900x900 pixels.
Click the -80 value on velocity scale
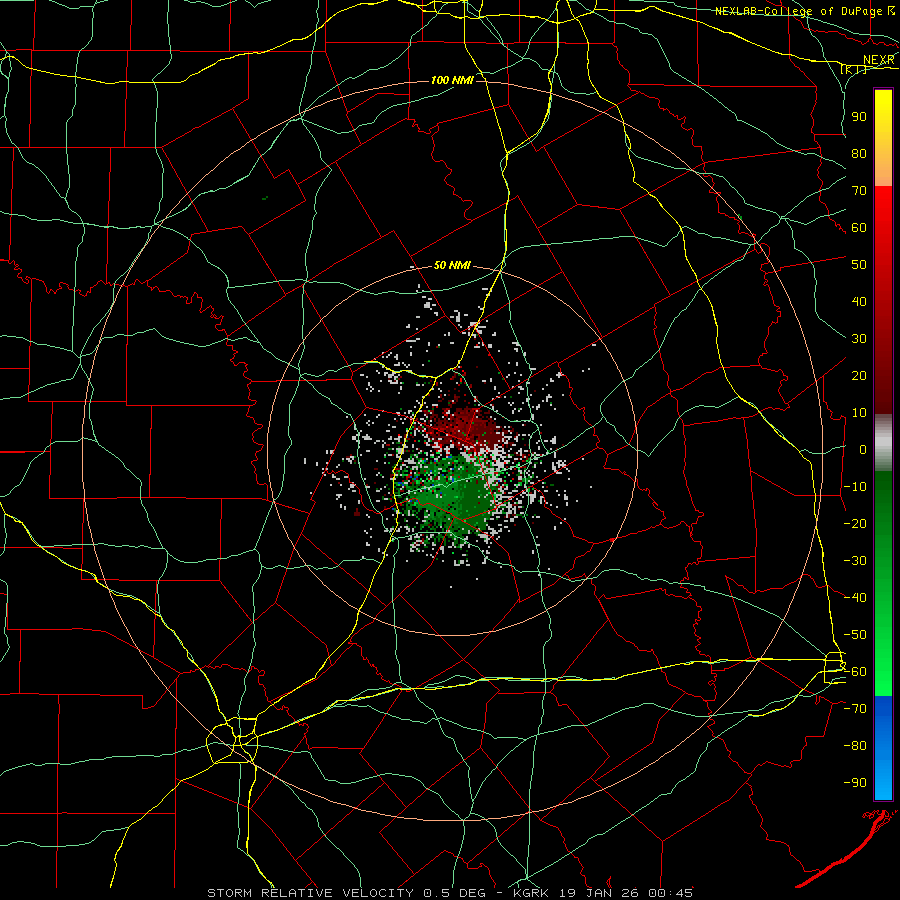pyautogui.click(x=855, y=746)
